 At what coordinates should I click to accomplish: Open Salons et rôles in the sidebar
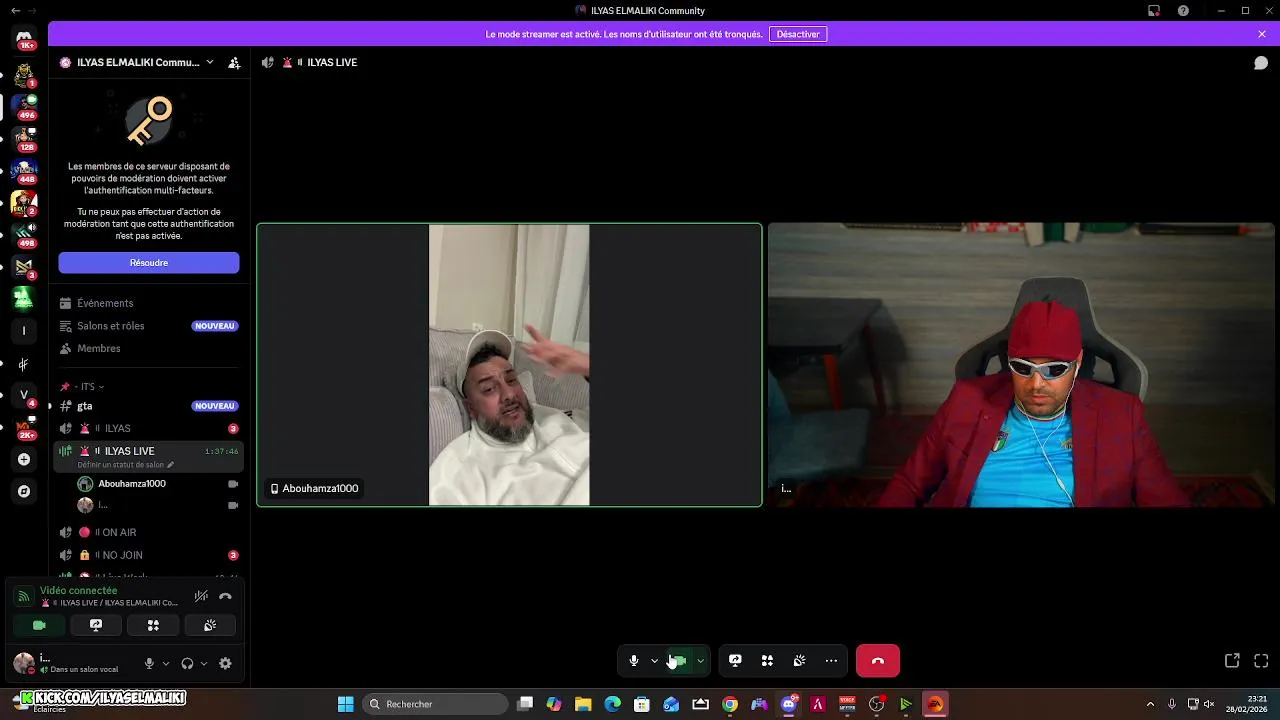(148, 326)
